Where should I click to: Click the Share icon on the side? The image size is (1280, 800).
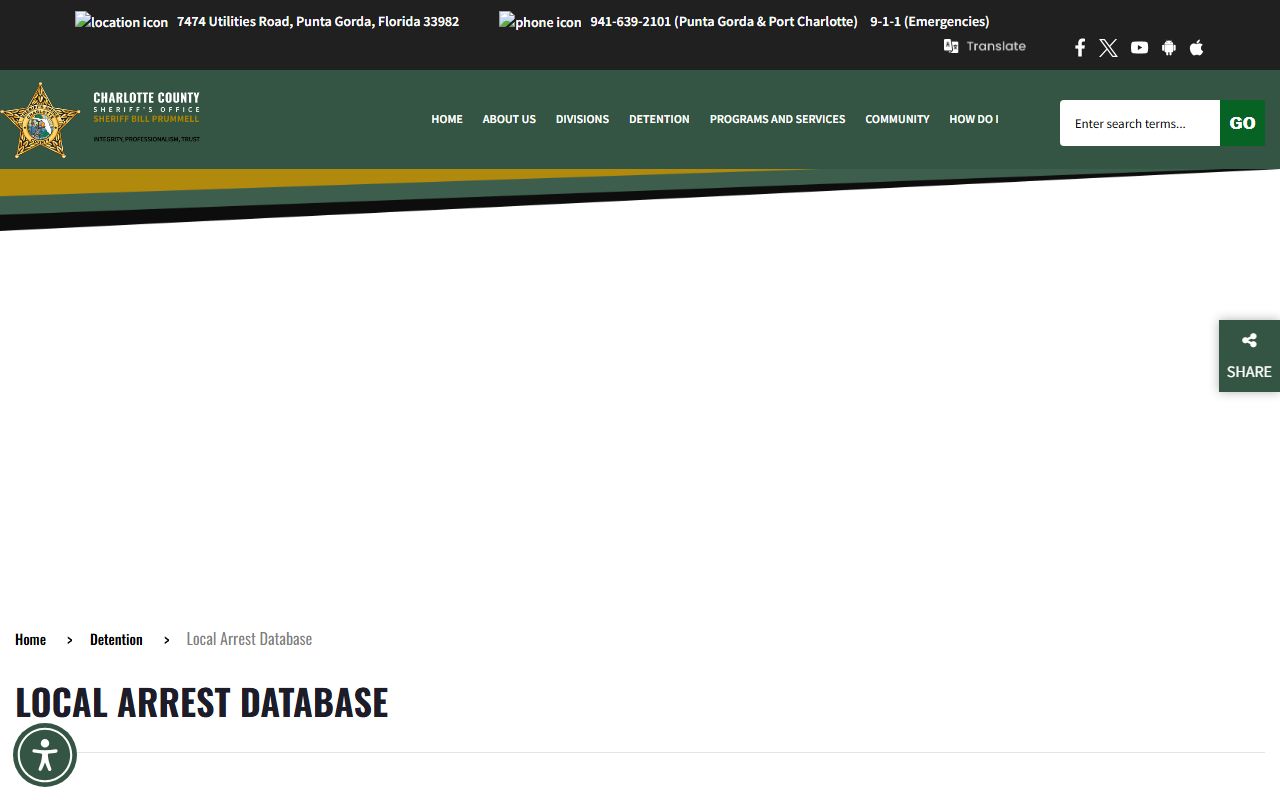(x=1249, y=341)
